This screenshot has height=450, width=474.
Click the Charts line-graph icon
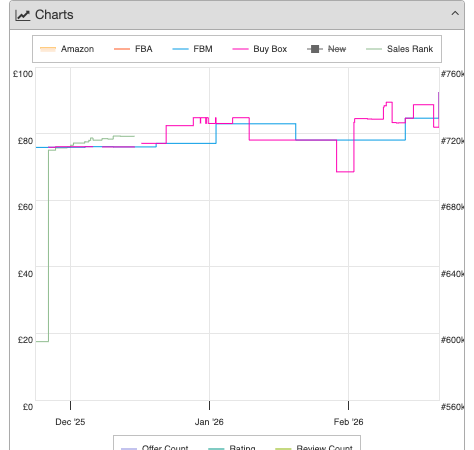[22, 15]
